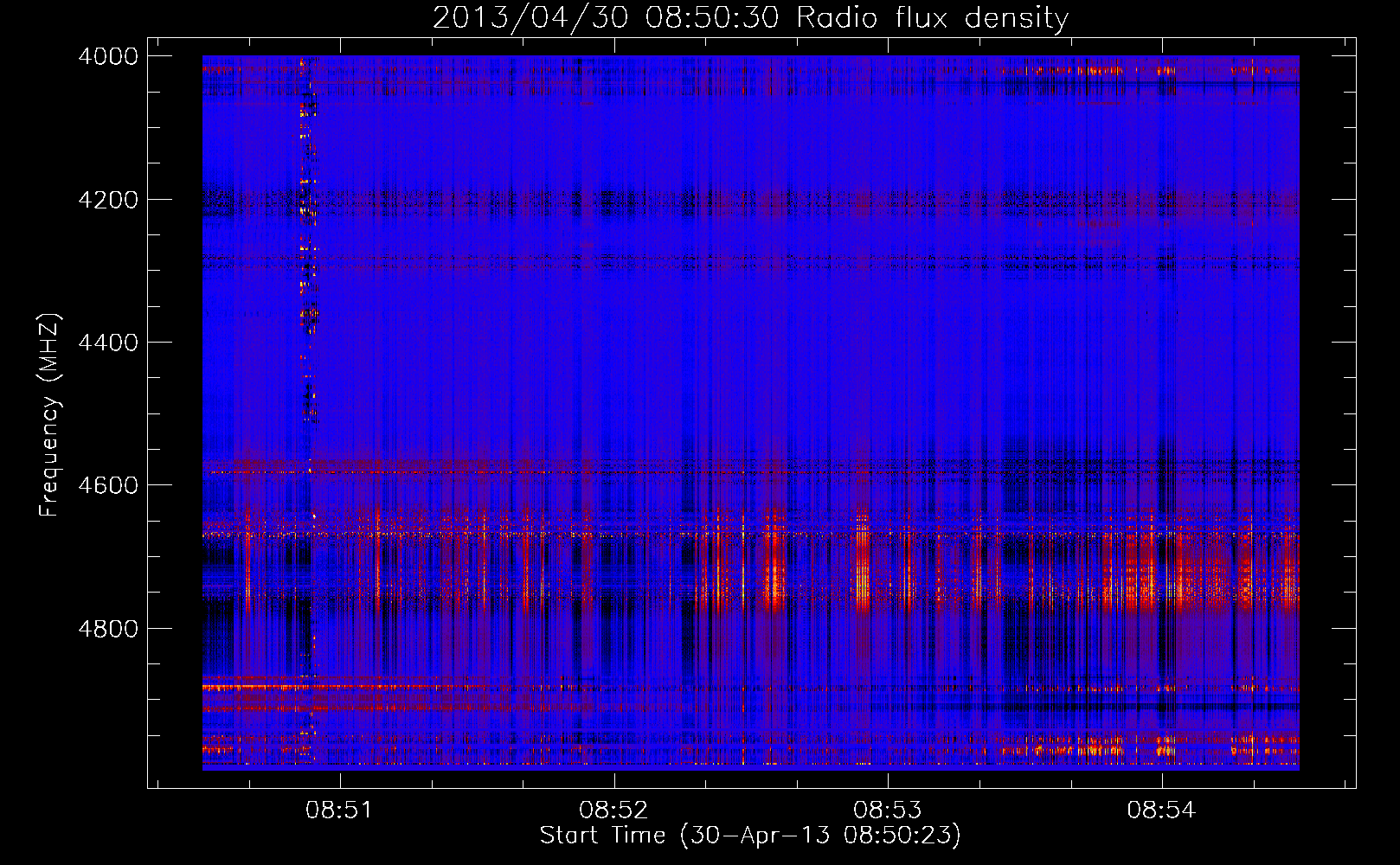Select the 4800 frequency tick label
The width and height of the screenshot is (1400, 865).
[108, 629]
